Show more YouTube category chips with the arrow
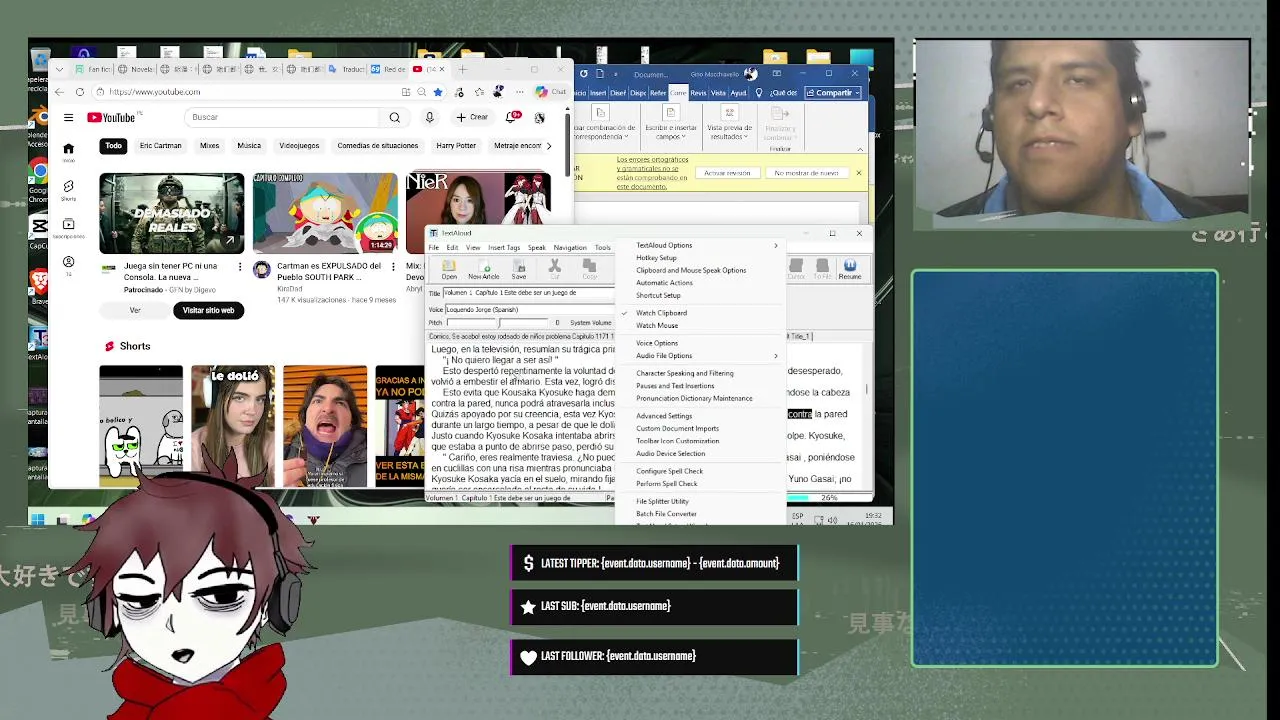The image size is (1280, 720). [x=548, y=146]
